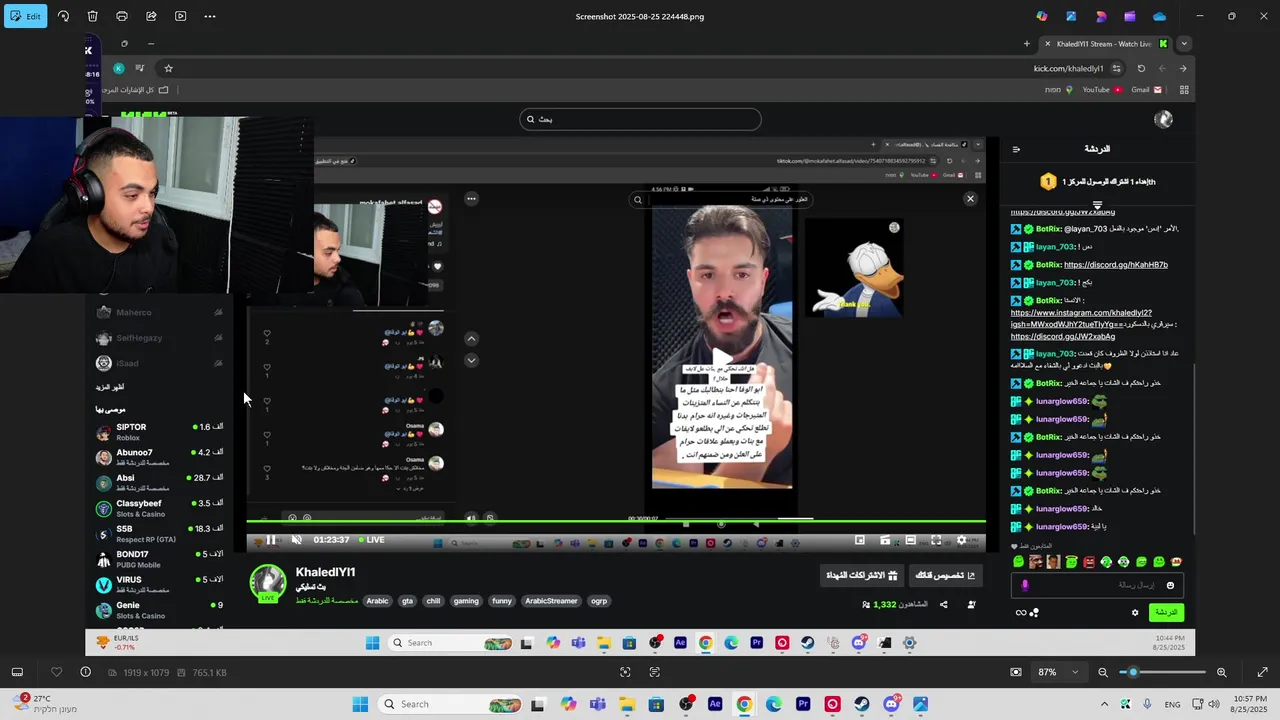The image size is (1280, 720).
Task: Delete the screenshot with the trash icon
Action: click(92, 16)
